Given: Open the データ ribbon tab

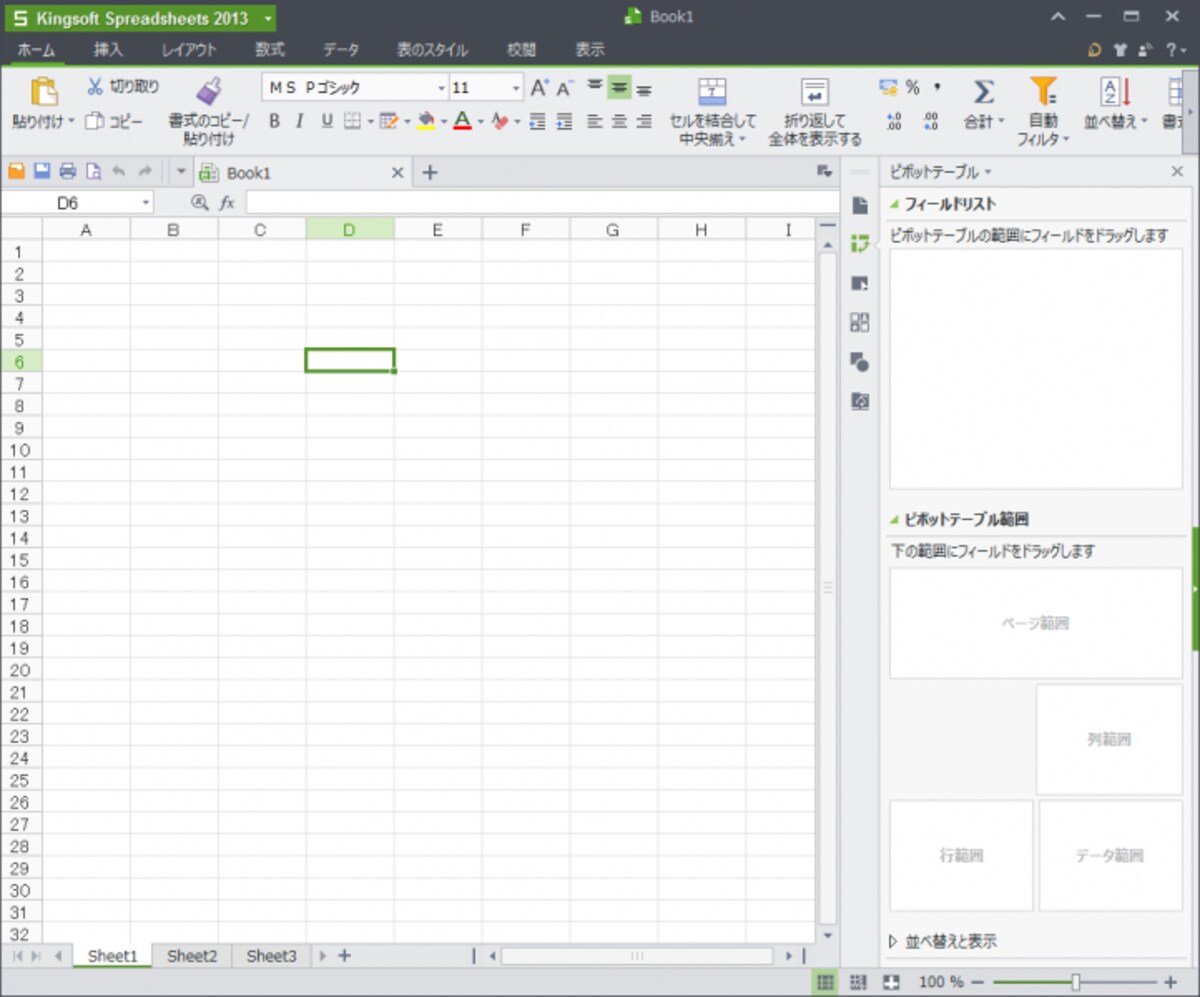Looking at the screenshot, I should pyautogui.click(x=341, y=49).
